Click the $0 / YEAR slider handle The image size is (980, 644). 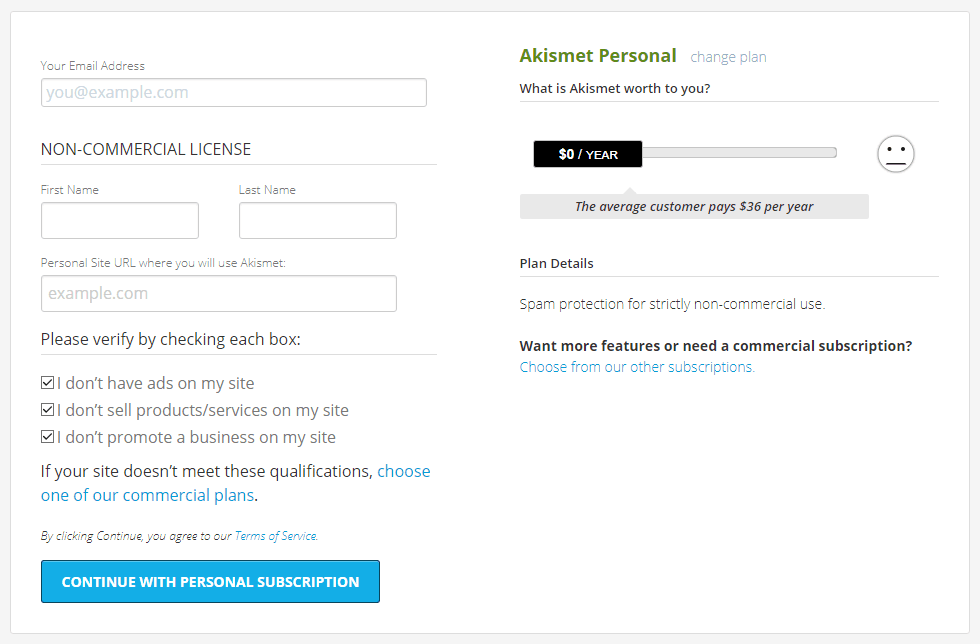pos(588,154)
